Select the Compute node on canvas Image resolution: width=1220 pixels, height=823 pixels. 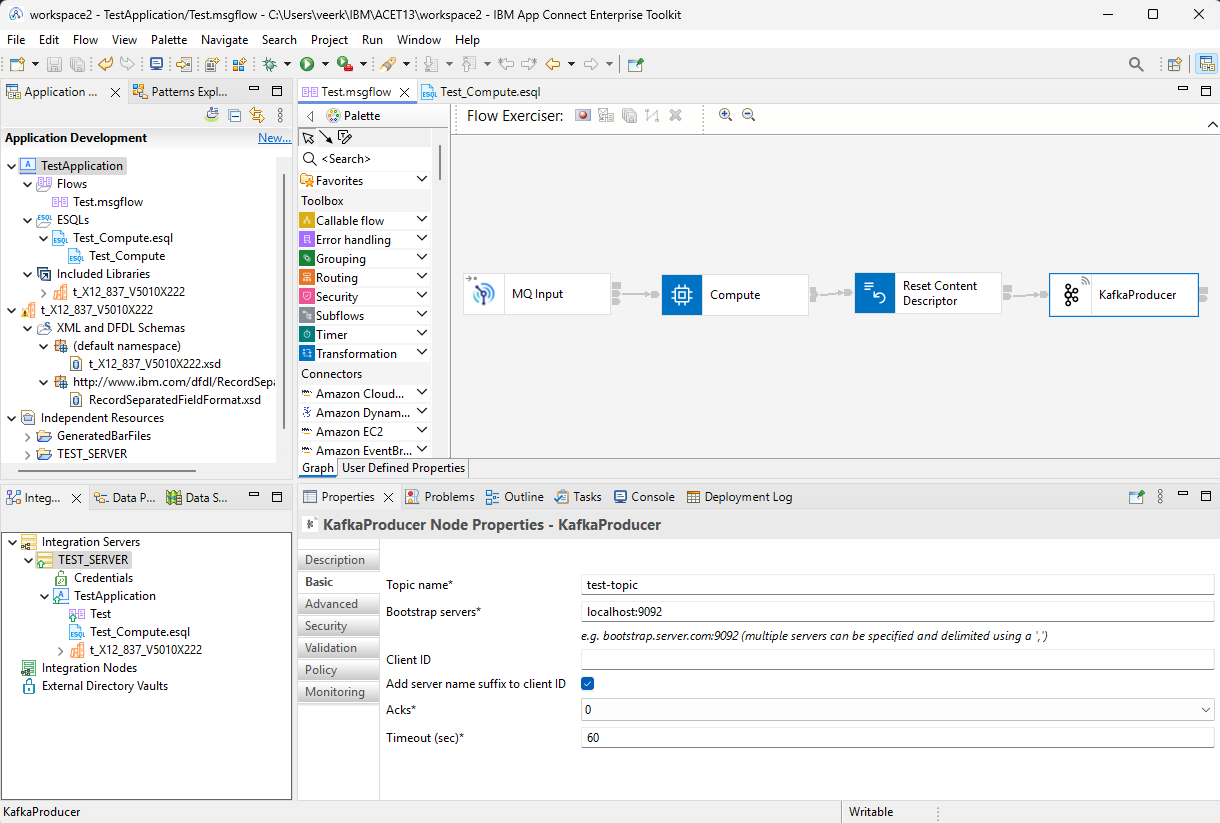click(x=735, y=295)
